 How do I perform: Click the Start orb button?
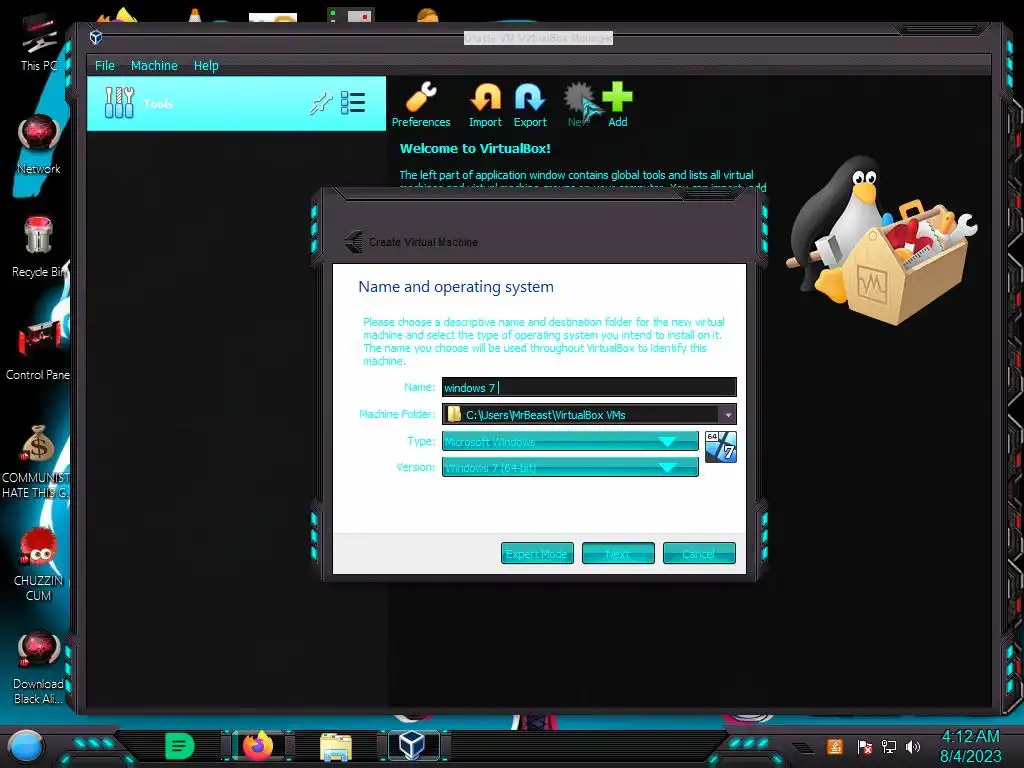point(26,746)
